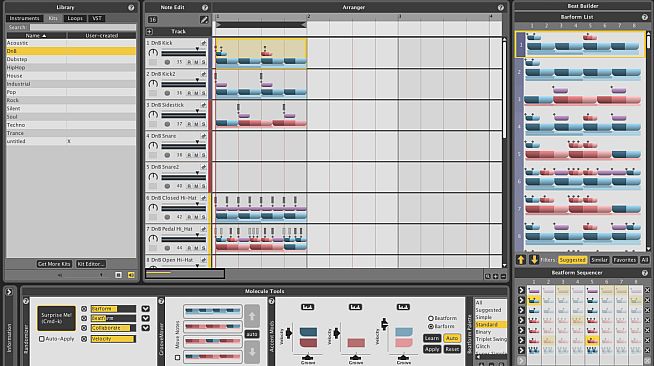The width and height of the screenshot is (654, 366).
Task: Toggle Velocity randomizer enable circle
Action: pyautogui.click(x=84, y=339)
